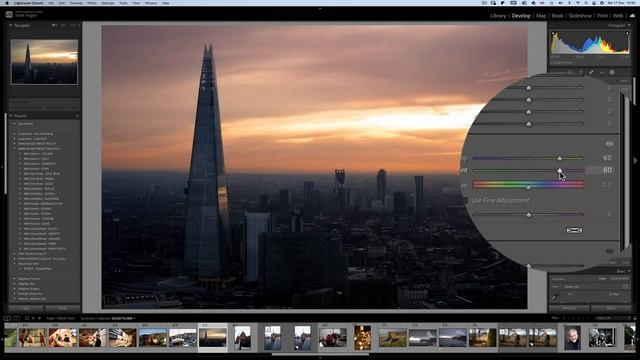Collapse the Navigator panel

click(x=11, y=25)
